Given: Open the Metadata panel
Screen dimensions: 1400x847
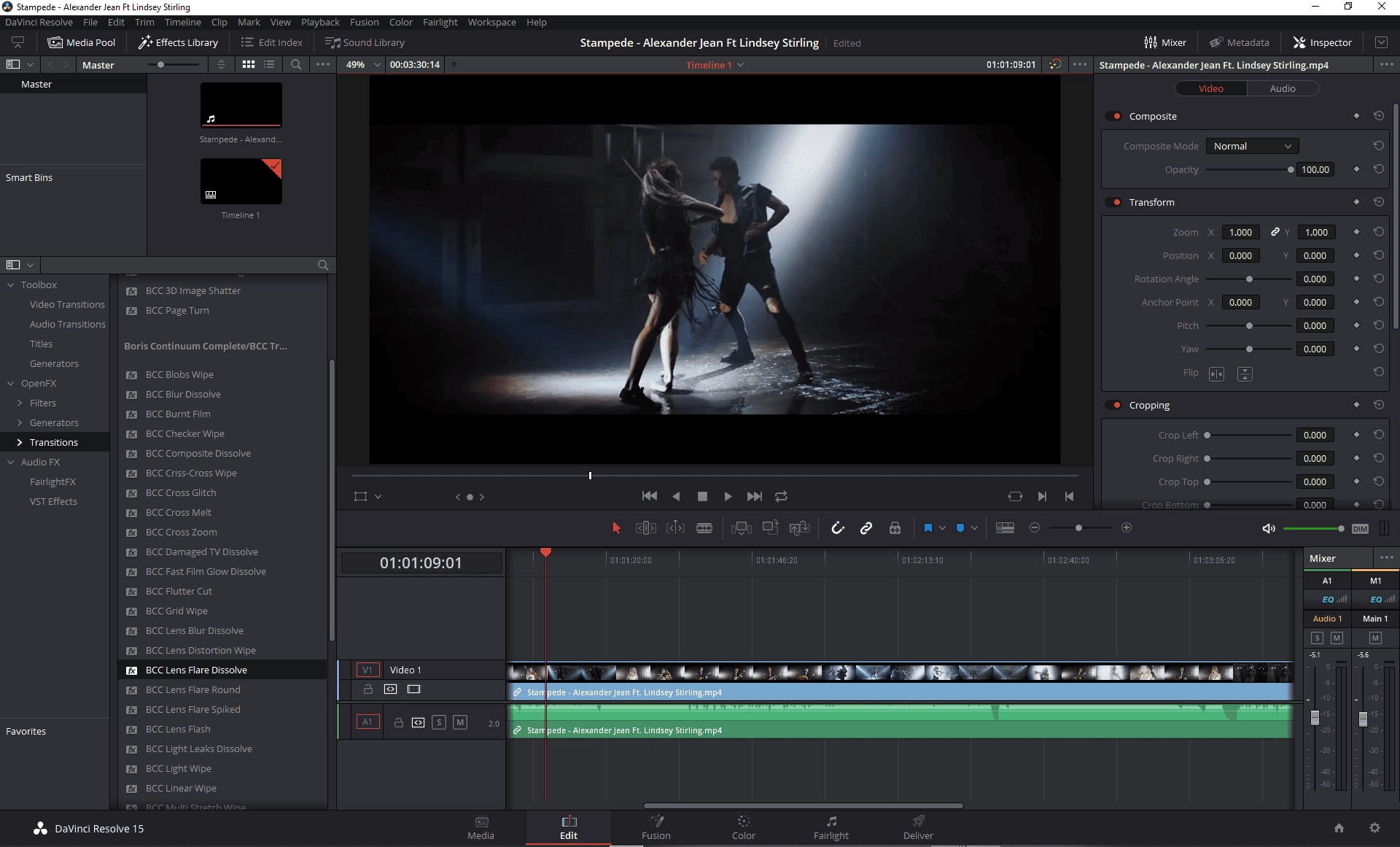Looking at the screenshot, I should coord(1240,42).
